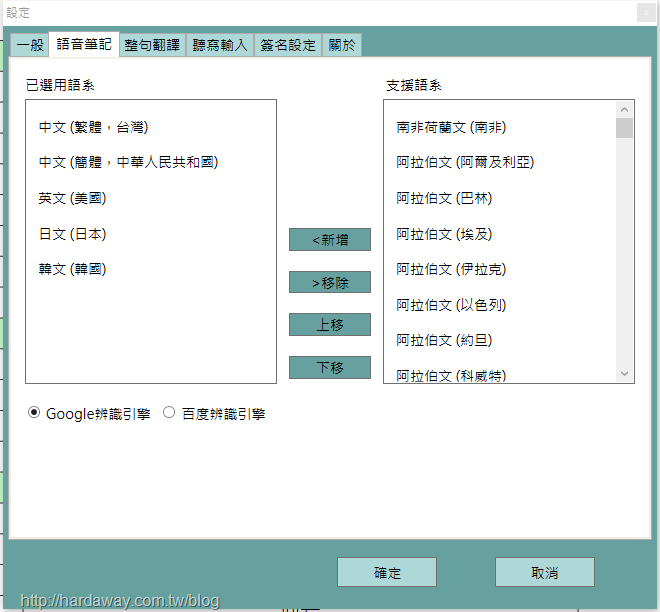The width and height of the screenshot is (660, 612).
Task: Select 百度辨識引擎 radio button
Action: [169, 412]
